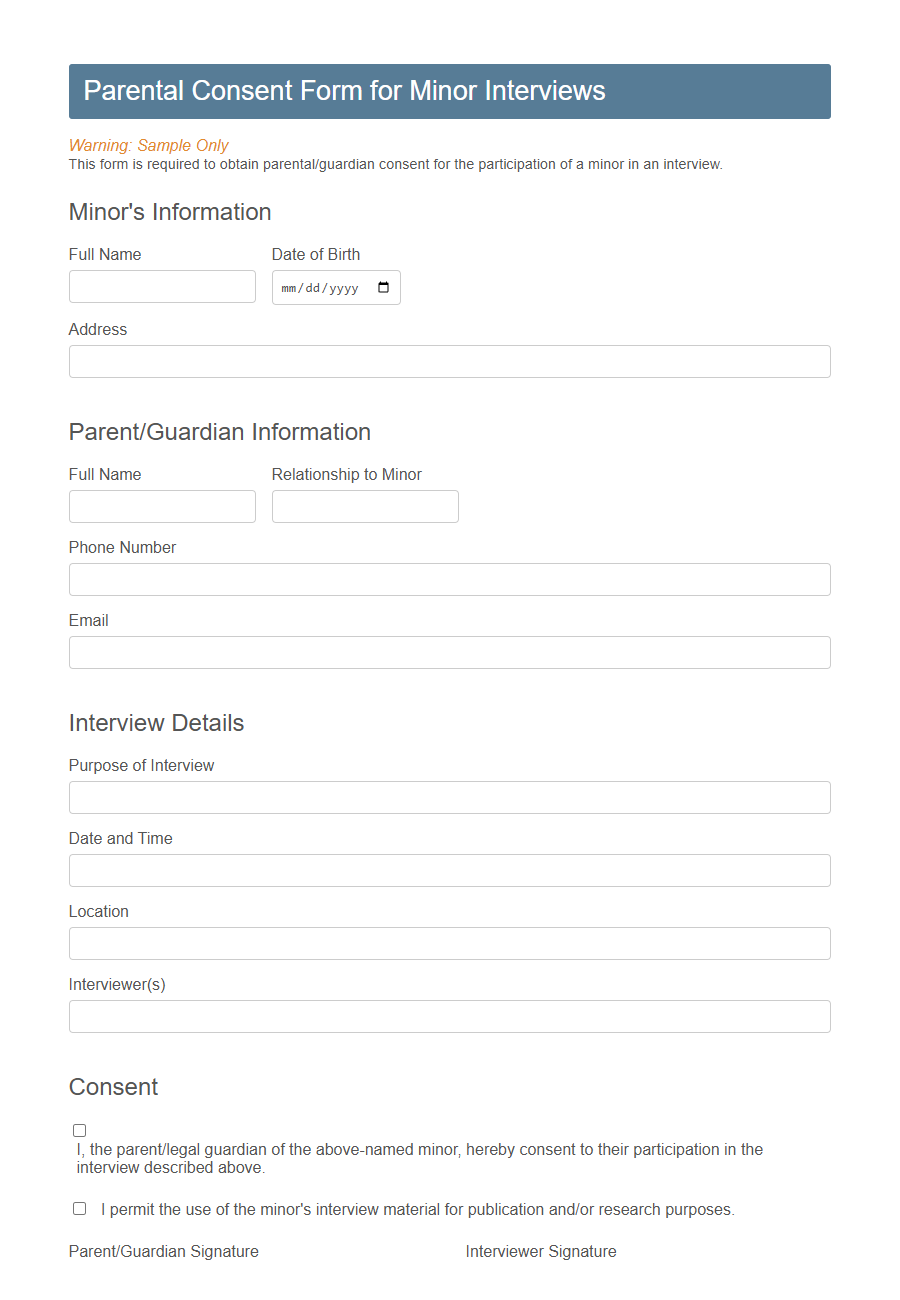Select the Date of Birth input
Viewport: 900px width, 1300px height.
click(x=325, y=287)
